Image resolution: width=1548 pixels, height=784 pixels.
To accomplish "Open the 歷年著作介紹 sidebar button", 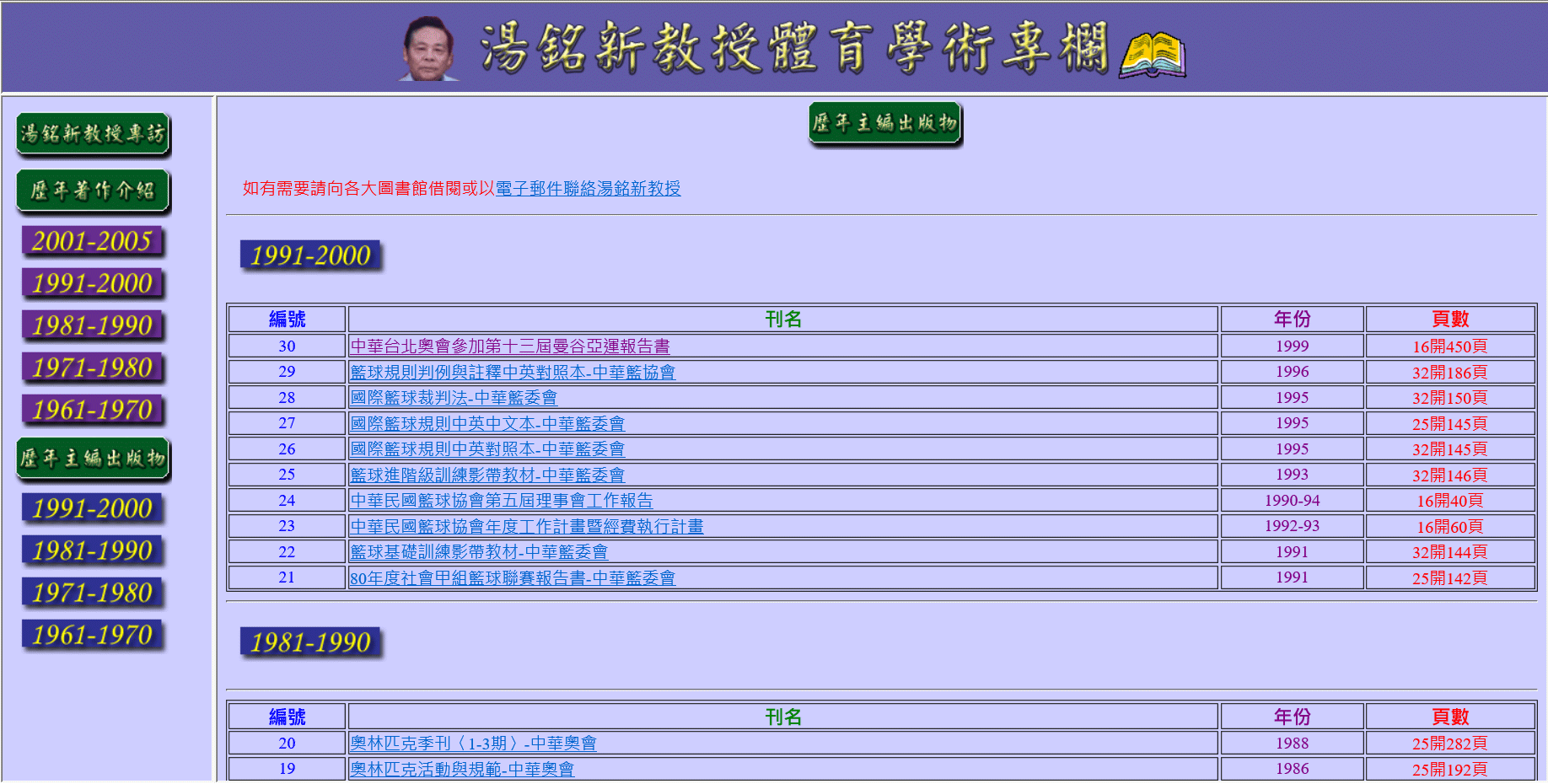I will point(93,191).
